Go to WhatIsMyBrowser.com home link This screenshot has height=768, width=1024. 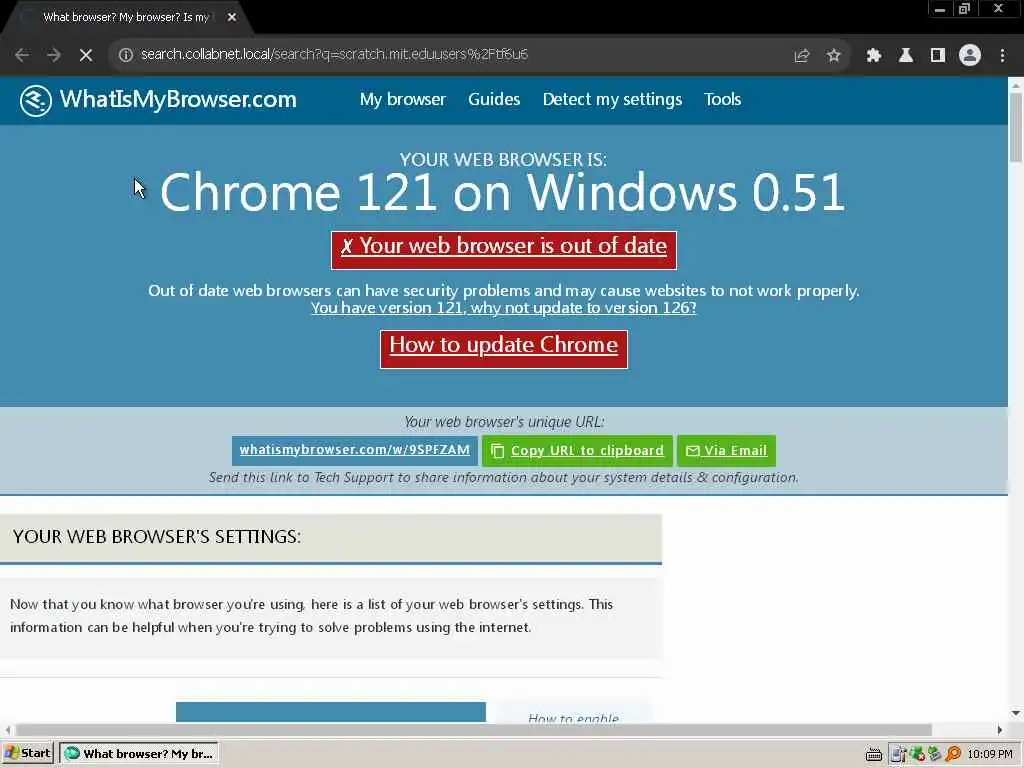tap(178, 99)
